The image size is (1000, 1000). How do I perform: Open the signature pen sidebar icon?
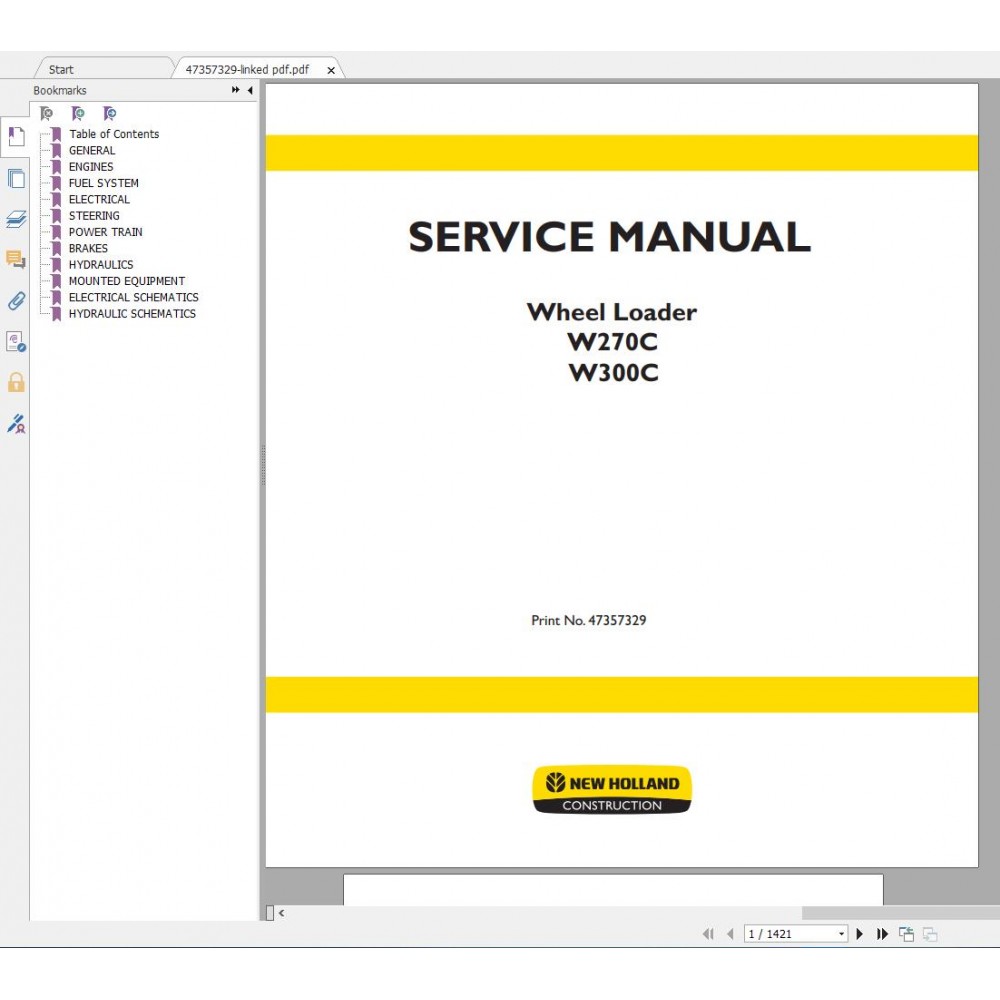point(16,423)
